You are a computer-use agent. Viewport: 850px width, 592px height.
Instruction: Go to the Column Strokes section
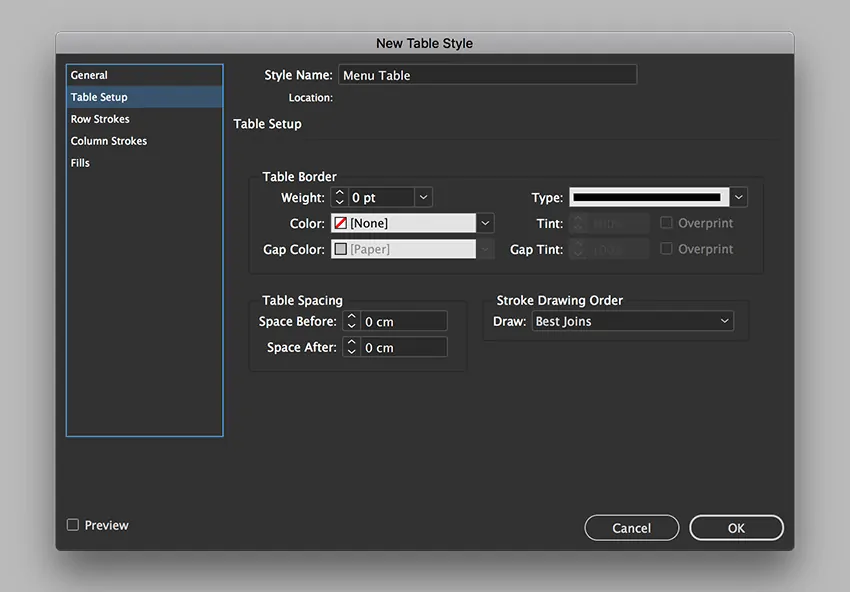tap(108, 141)
